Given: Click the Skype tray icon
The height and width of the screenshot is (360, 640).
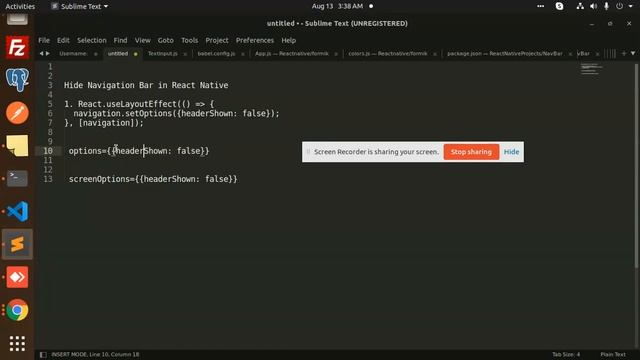Looking at the screenshot, I should (559, 6).
